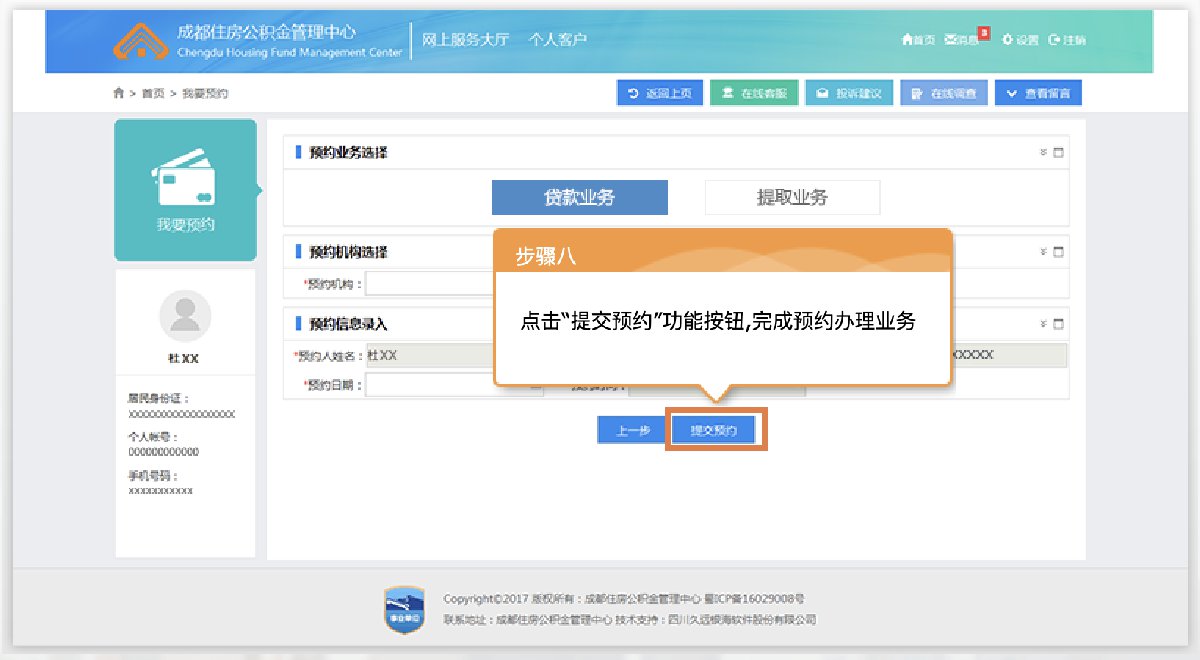The width and height of the screenshot is (1200, 660).
Task: Open 消息 messages envelope icon
Action: pos(951,40)
